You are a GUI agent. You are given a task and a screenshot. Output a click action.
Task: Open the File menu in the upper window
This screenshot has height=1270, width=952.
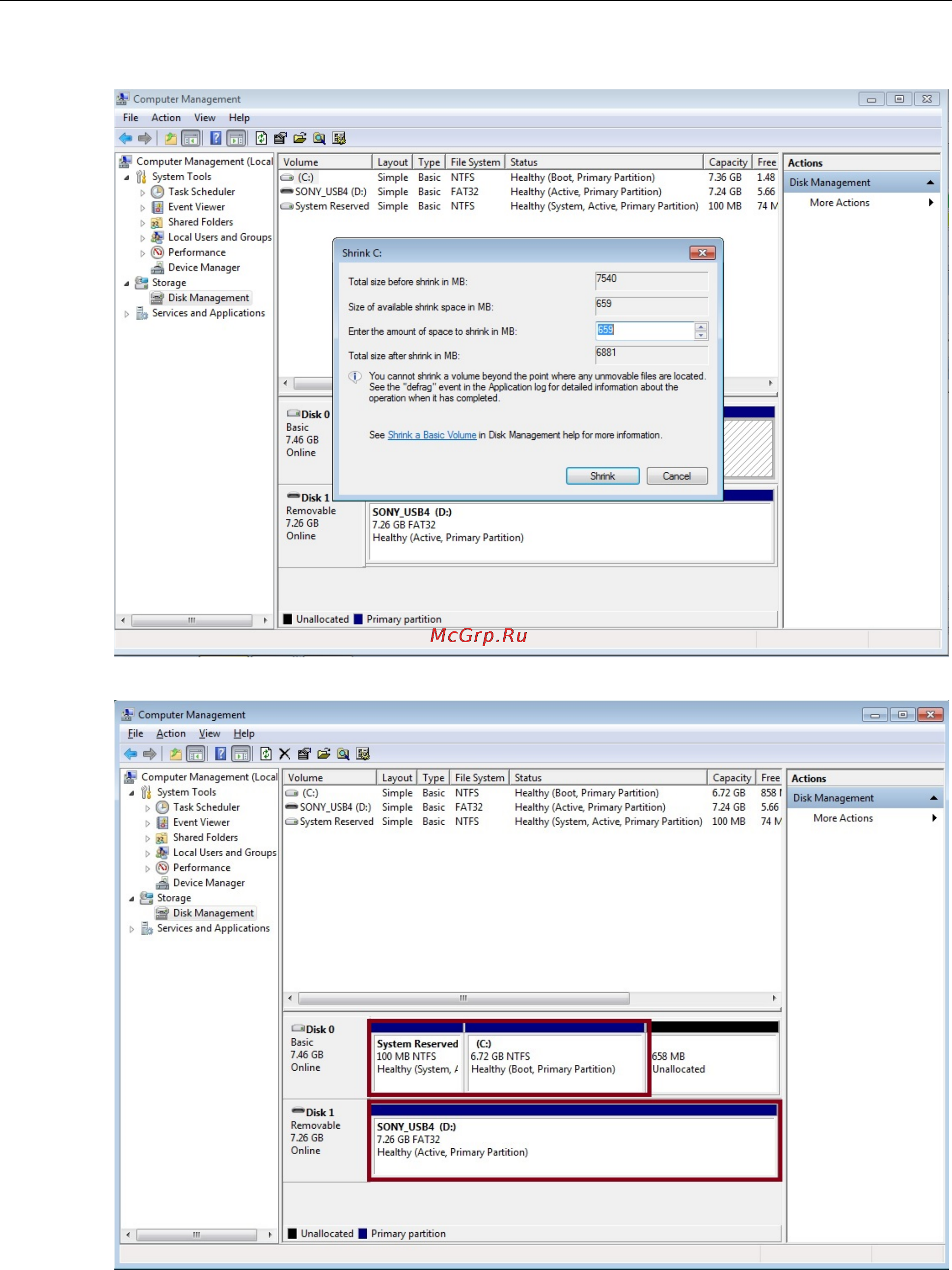coord(130,118)
